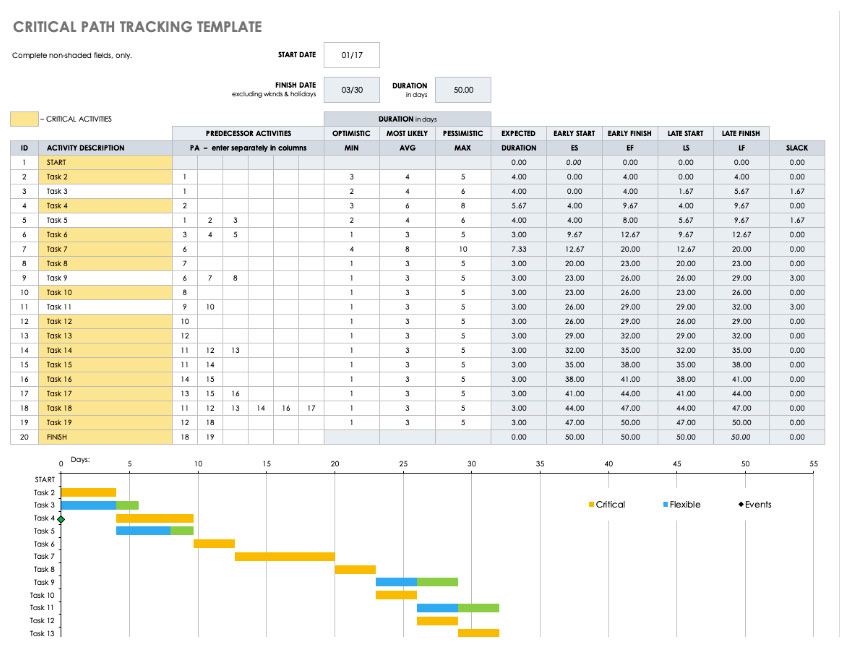Click the Events diamond legend marker
Screen dimensions: 854x647
coord(741,505)
